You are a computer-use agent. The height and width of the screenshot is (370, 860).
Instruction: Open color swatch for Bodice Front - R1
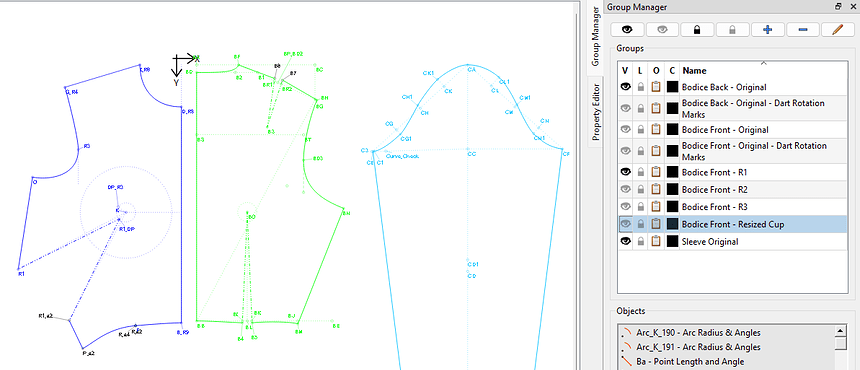672,172
